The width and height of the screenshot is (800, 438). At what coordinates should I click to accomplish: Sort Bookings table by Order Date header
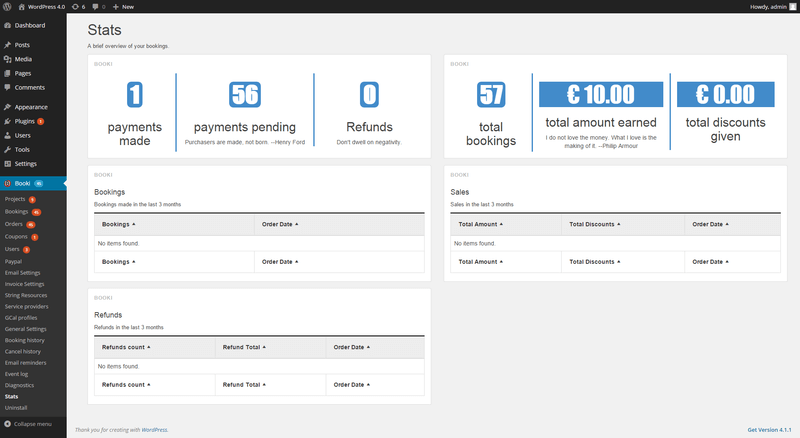(280, 225)
